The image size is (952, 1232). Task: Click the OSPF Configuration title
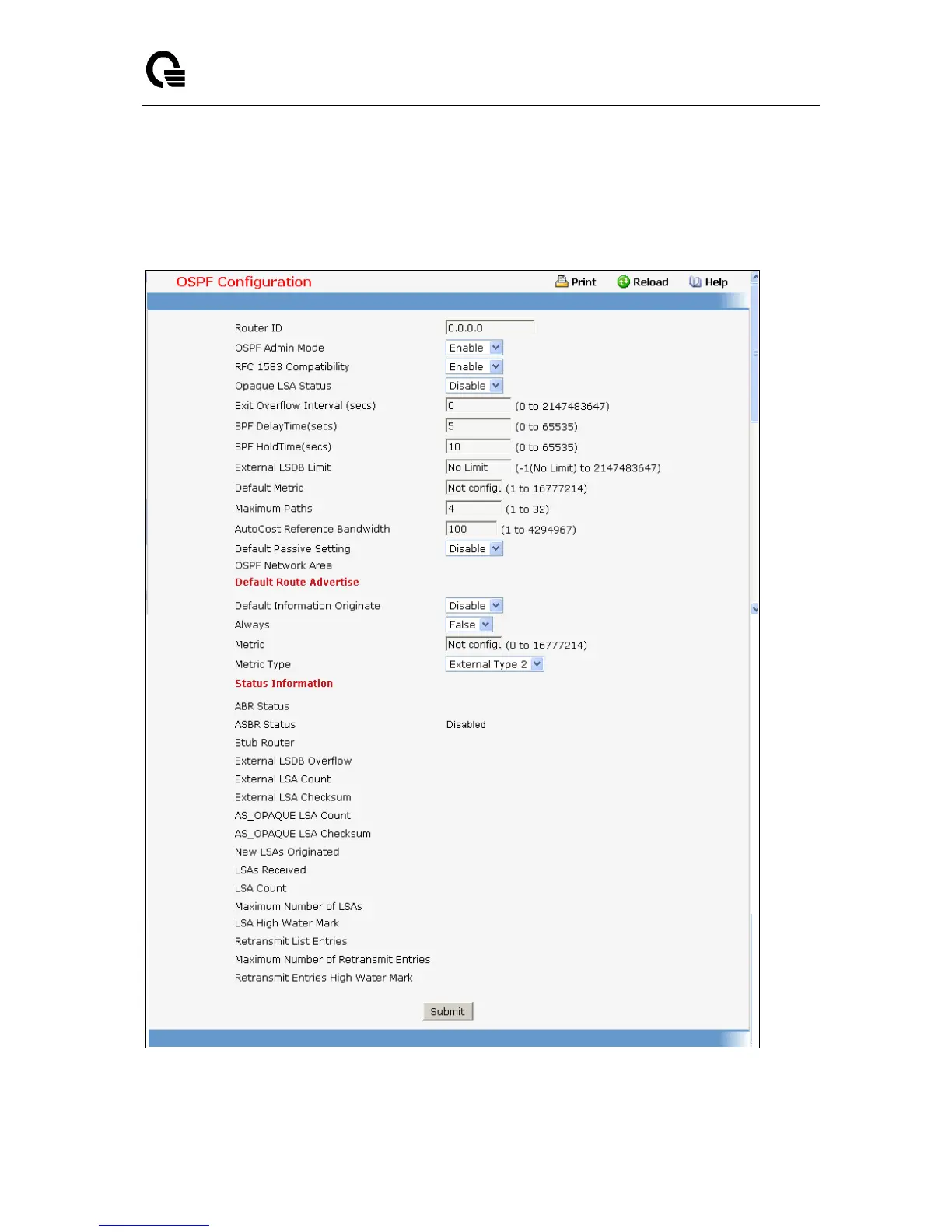tap(244, 282)
